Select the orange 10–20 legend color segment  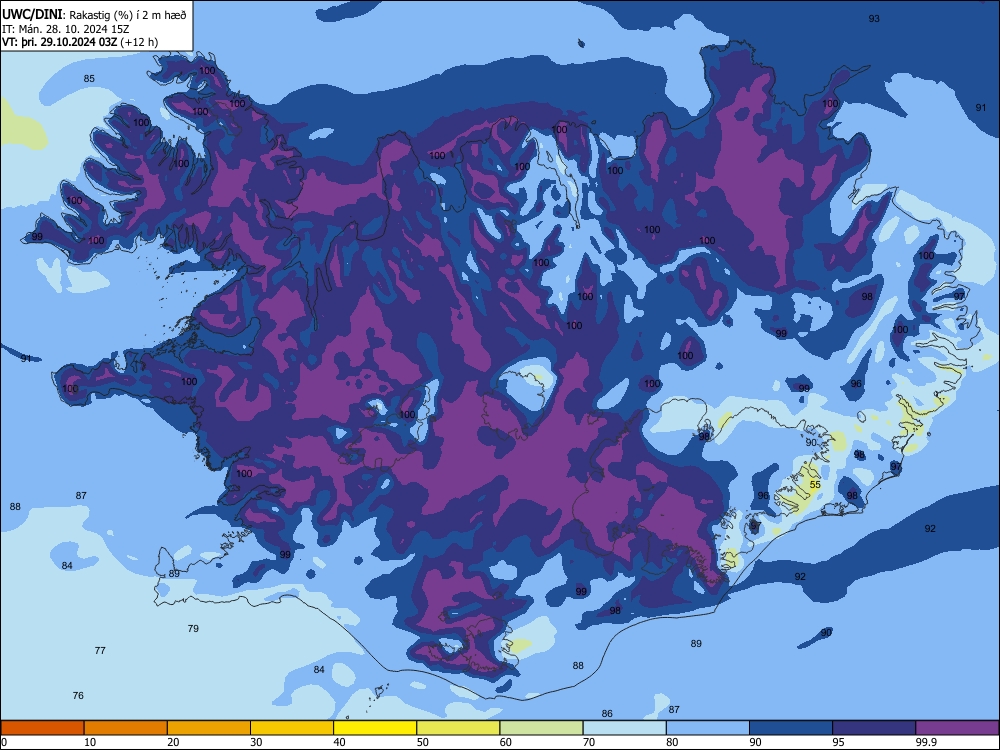click(x=126, y=728)
